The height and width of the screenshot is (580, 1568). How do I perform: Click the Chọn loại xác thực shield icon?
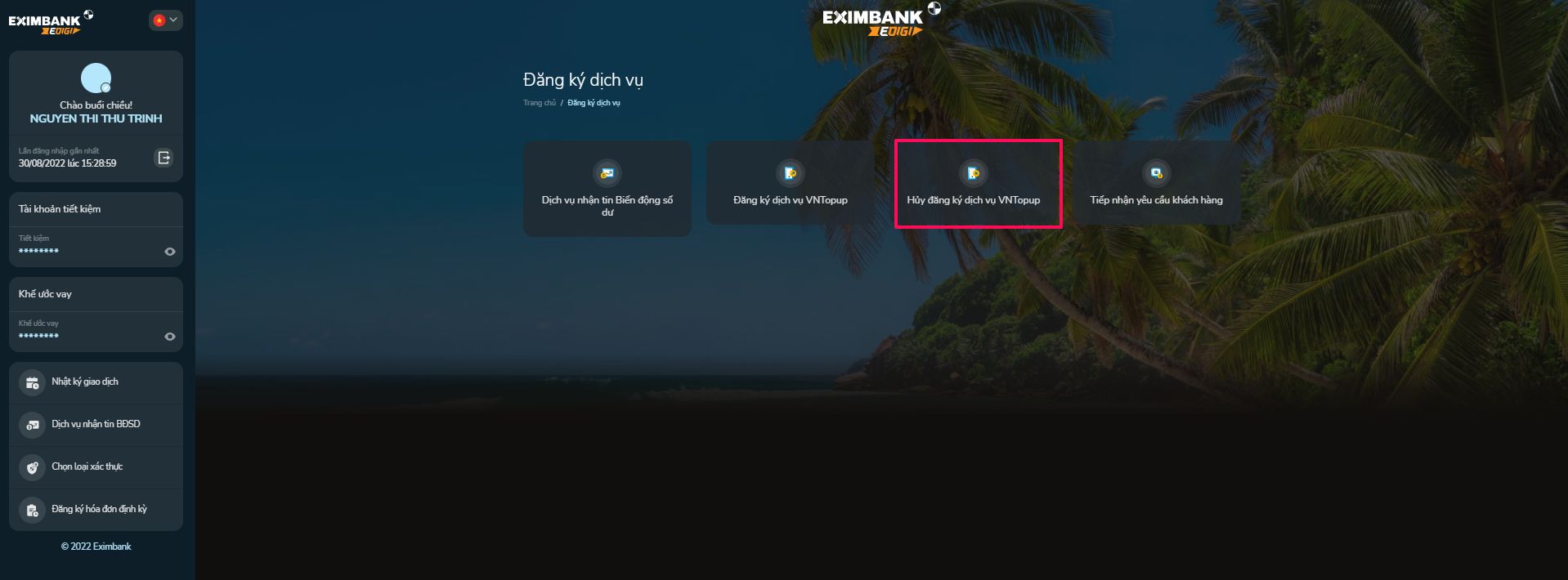pyautogui.click(x=32, y=467)
